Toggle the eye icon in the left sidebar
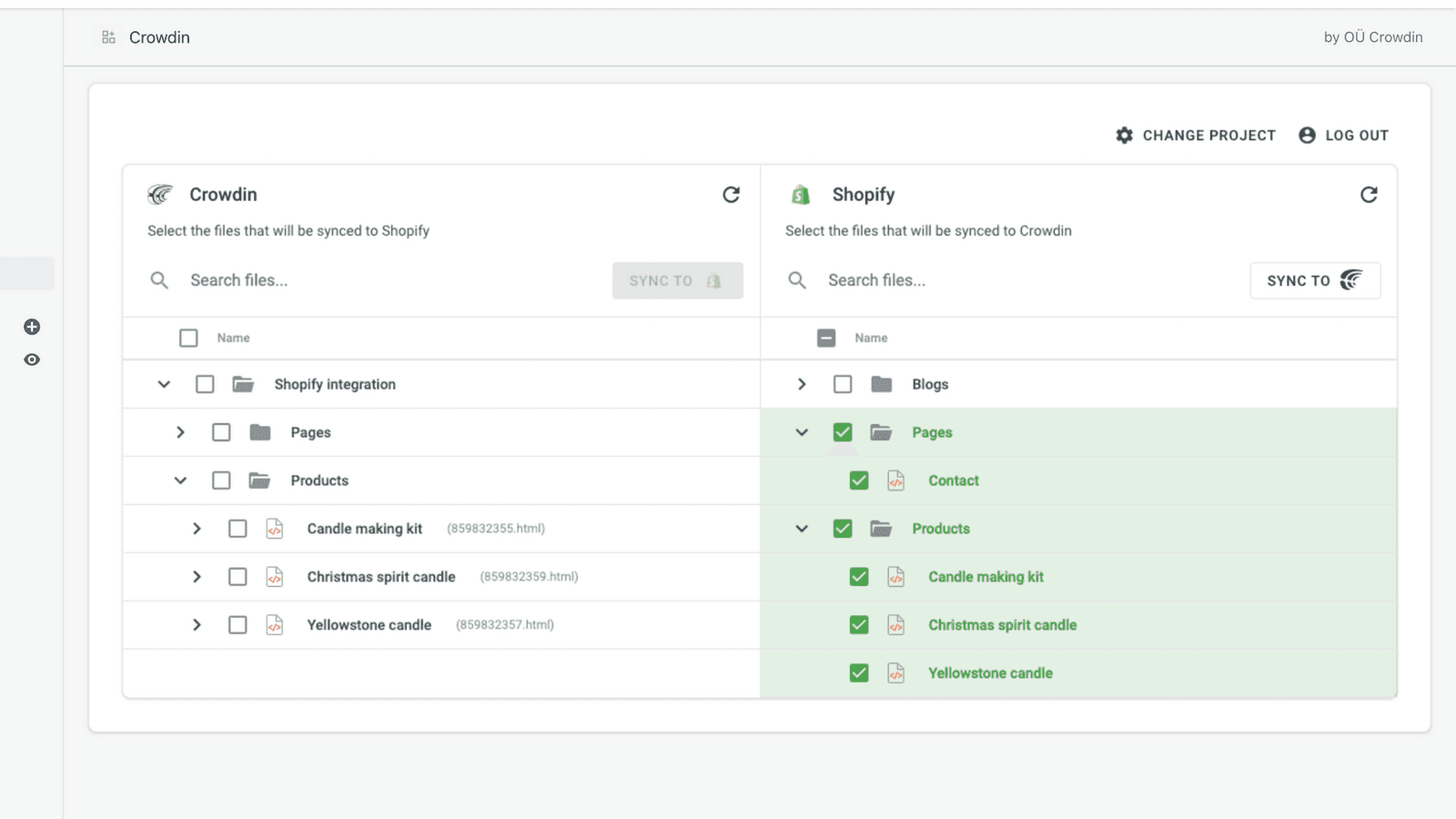Image resolution: width=1456 pixels, height=819 pixels. (x=32, y=359)
